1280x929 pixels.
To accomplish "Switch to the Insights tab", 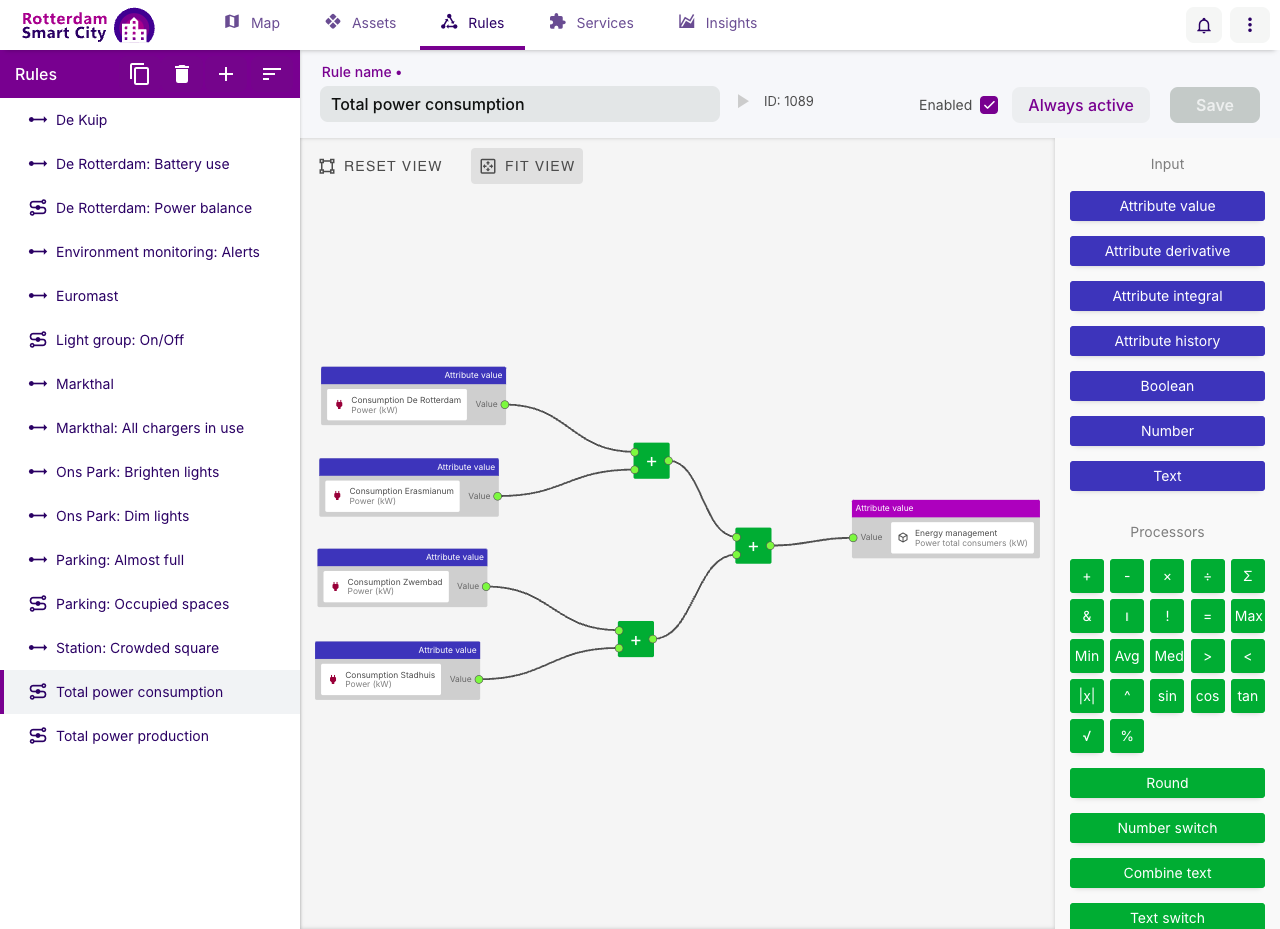I will 718,23.
